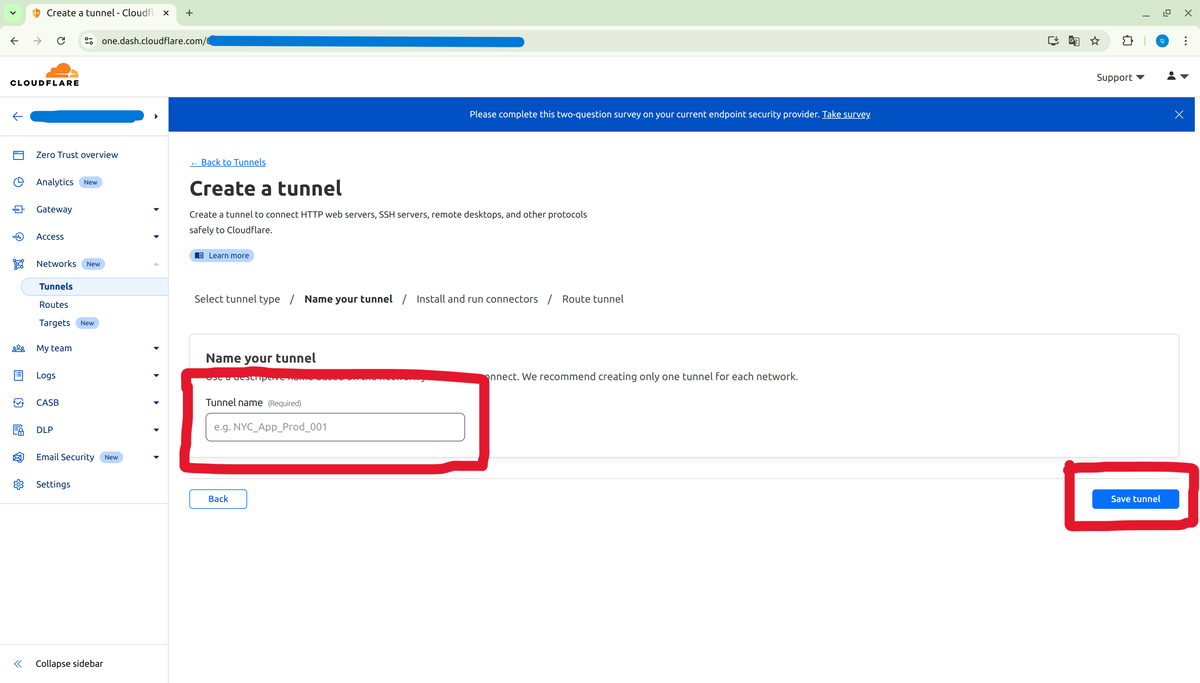Open the Support dropdown
This screenshot has width=1200, height=683.
click(1120, 77)
